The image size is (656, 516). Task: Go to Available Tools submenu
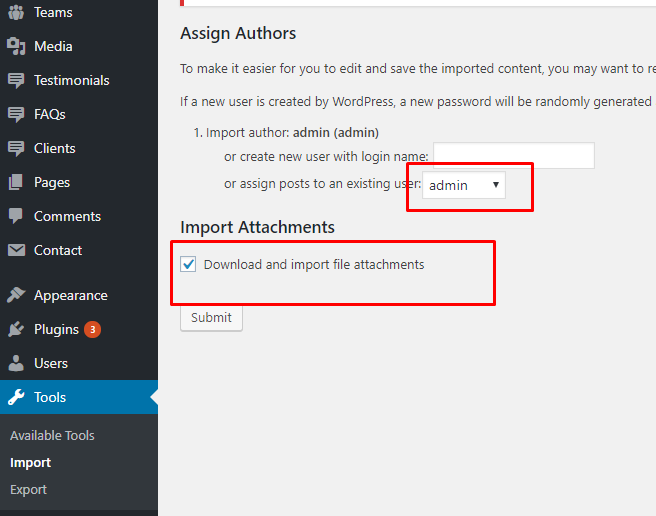click(x=52, y=435)
